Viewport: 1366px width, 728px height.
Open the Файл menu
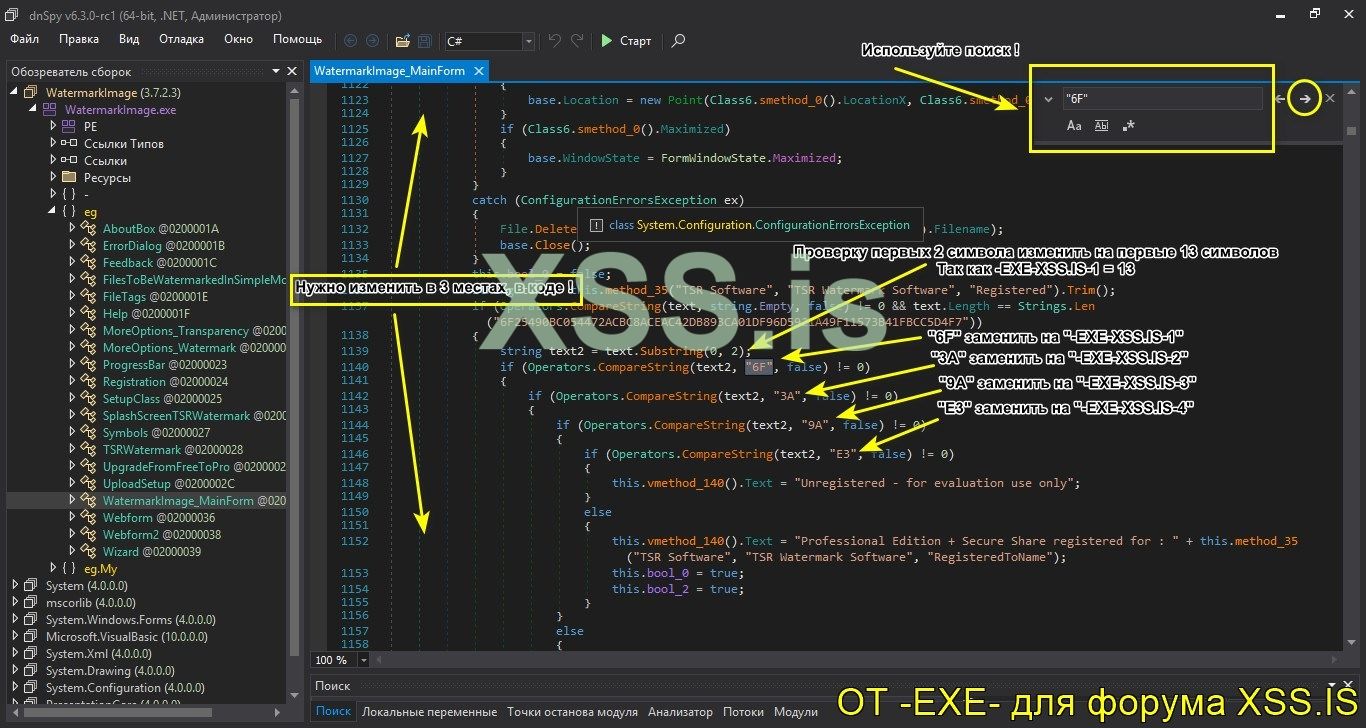25,39
